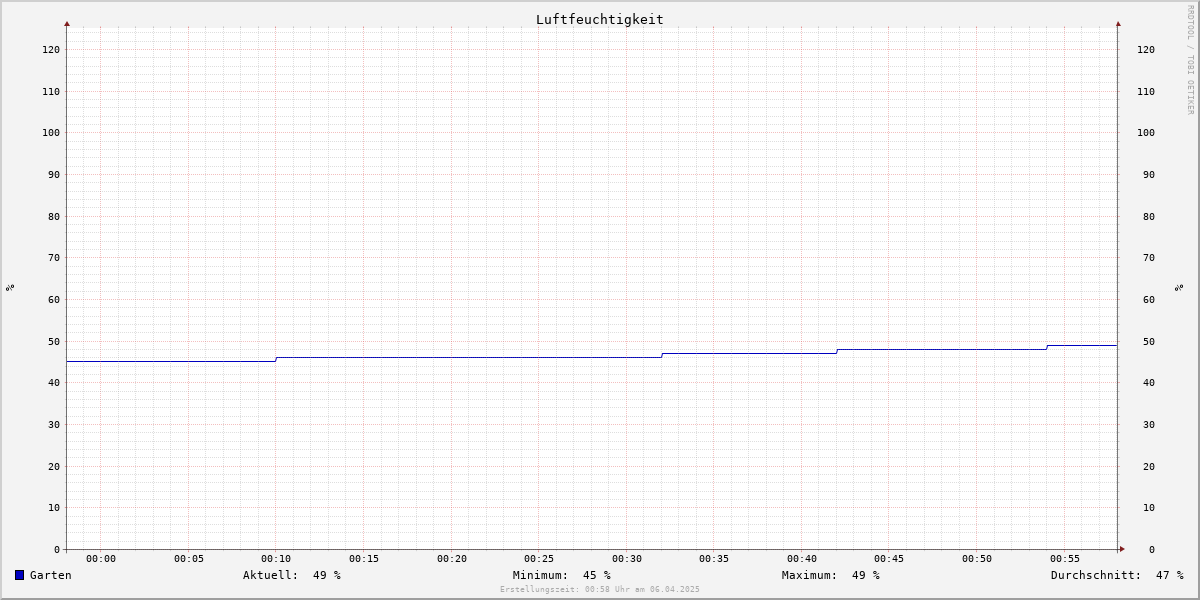Click the 80 label on the left axis
1200x600 pixels.
point(54,216)
